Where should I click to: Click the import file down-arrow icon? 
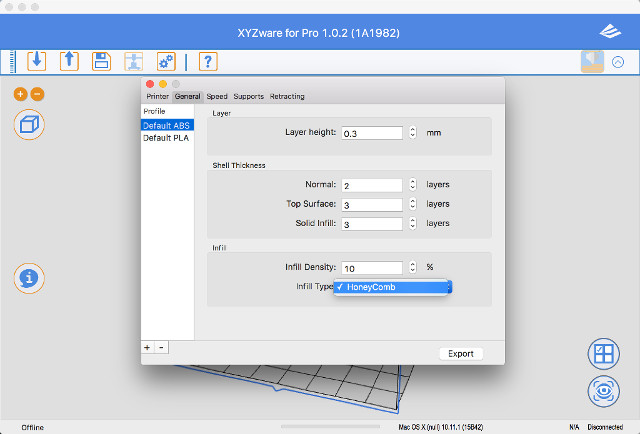37,61
